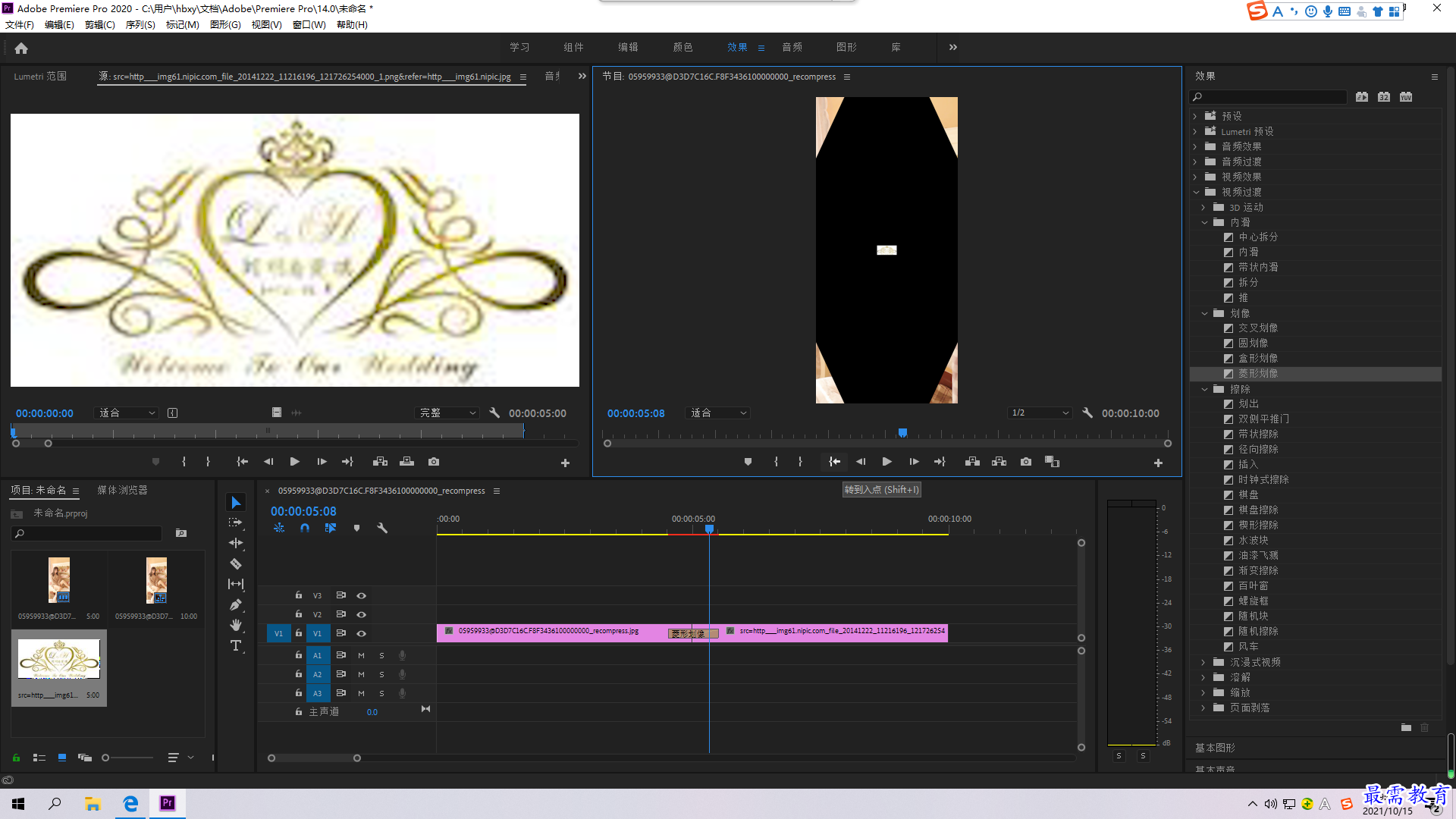The image size is (1456, 819).
Task: Toggle lock on track A3
Action: (x=299, y=693)
